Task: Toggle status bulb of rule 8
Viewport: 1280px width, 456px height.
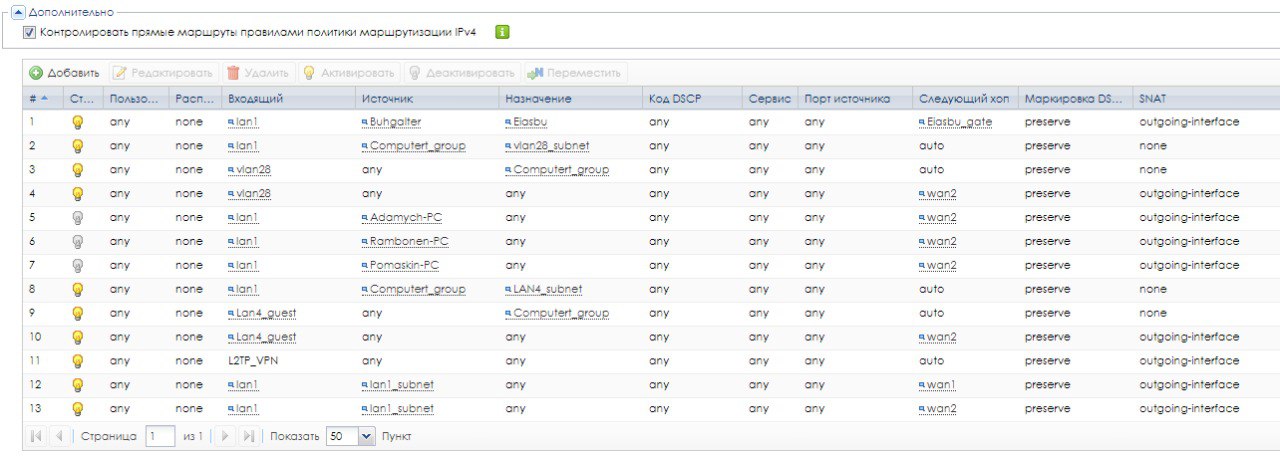Action: [78, 289]
